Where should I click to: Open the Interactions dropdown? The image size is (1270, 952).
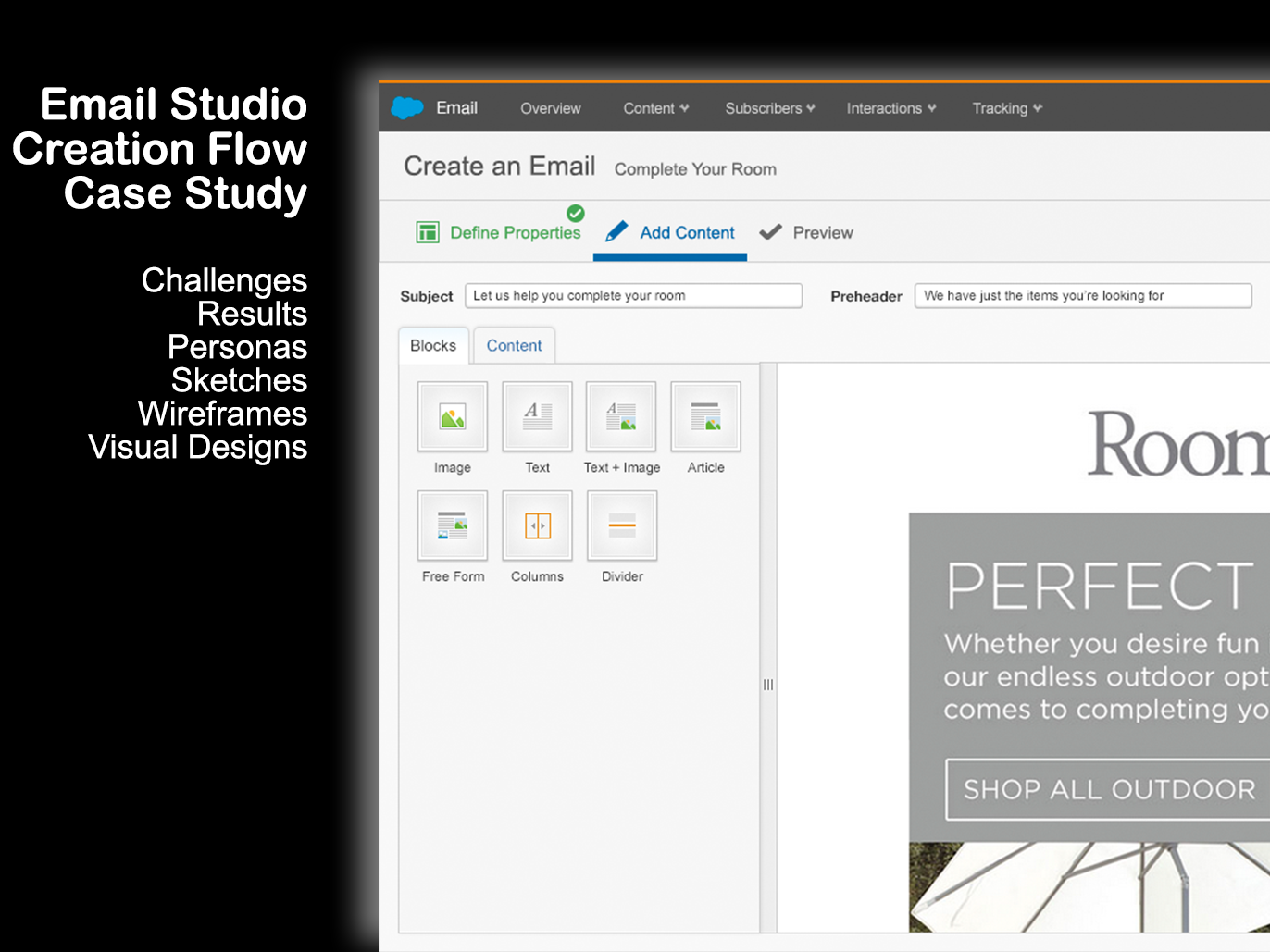[891, 108]
